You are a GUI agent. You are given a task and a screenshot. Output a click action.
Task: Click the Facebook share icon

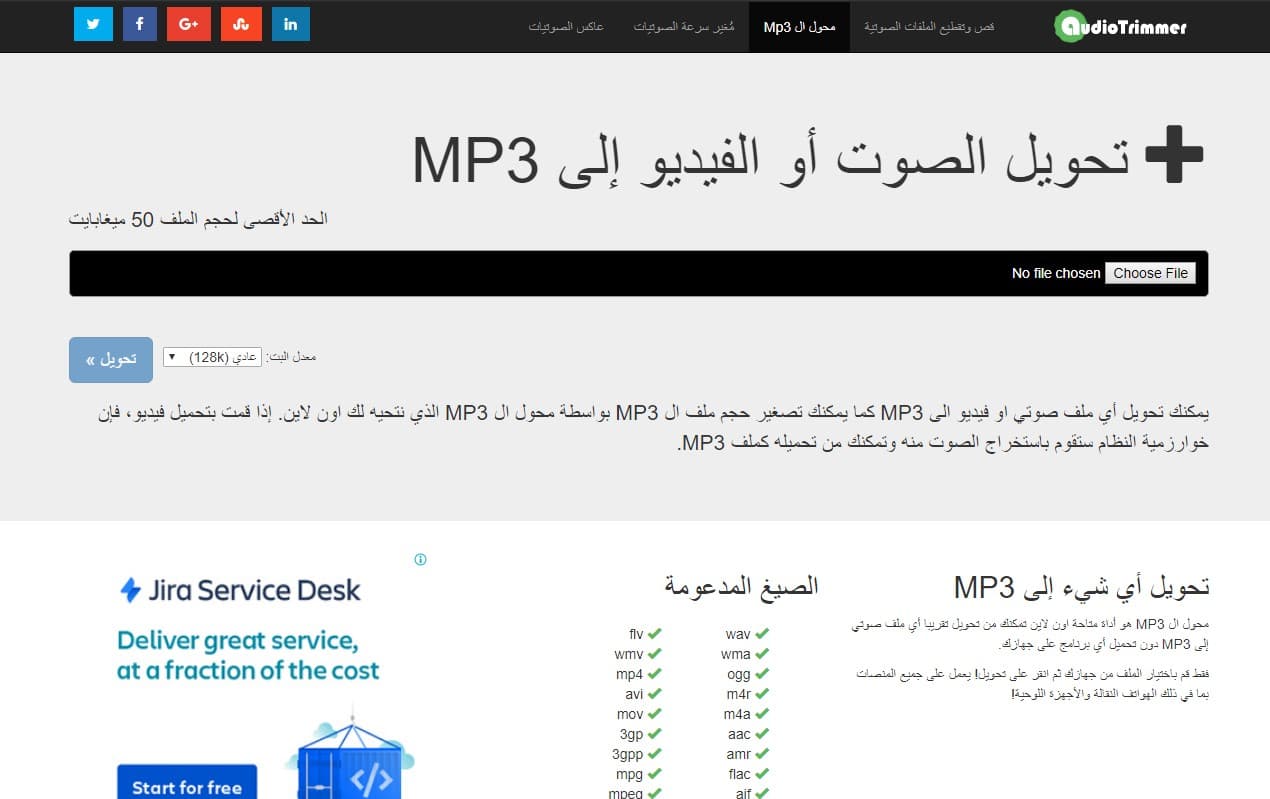point(140,24)
